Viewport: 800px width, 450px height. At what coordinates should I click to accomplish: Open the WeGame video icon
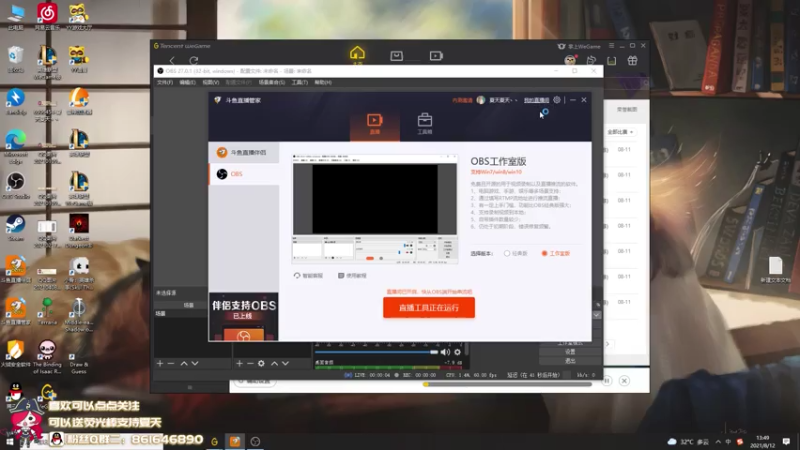[x=436, y=56]
